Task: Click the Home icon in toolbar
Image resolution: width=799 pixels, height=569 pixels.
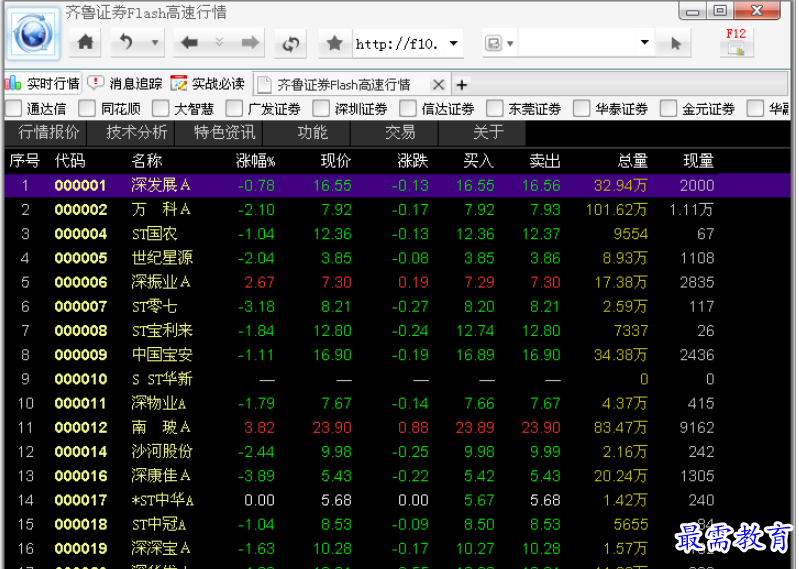Action: click(x=86, y=43)
